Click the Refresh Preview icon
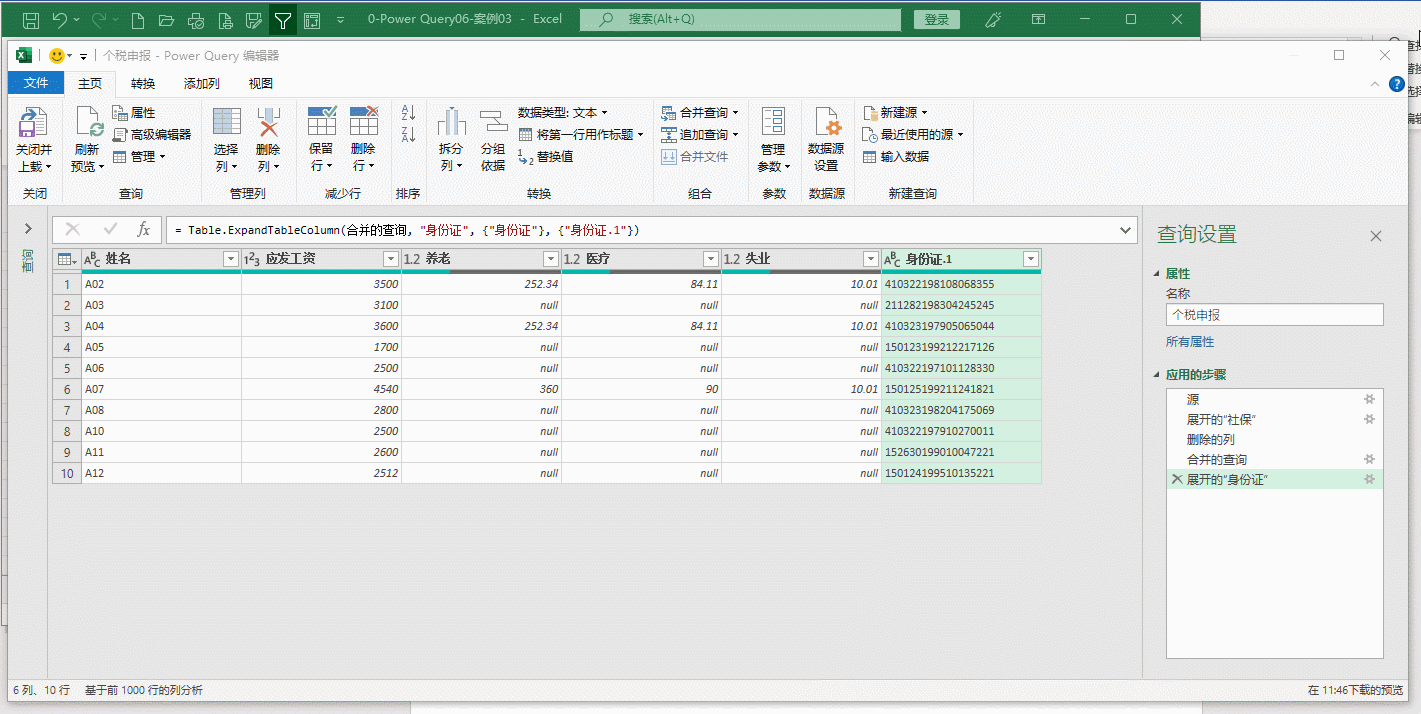The width and height of the screenshot is (1421, 714). point(89,124)
